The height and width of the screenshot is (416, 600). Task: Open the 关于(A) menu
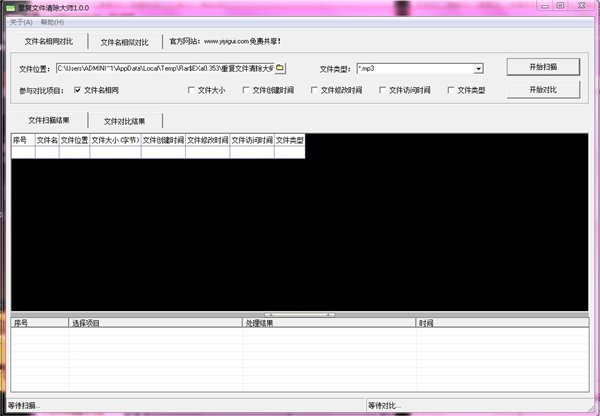pos(21,22)
